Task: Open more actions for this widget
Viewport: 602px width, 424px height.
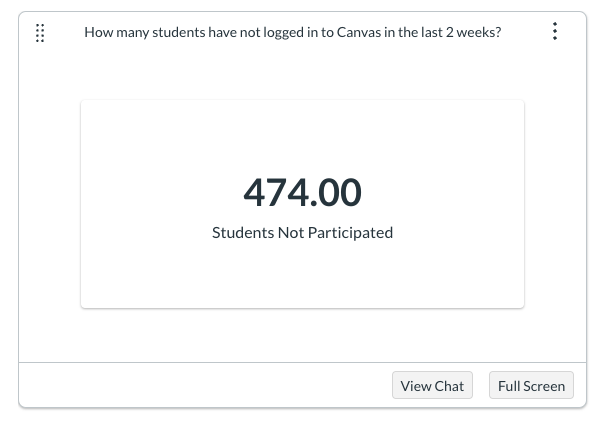Action: pyautogui.click(x=555, y=32)
